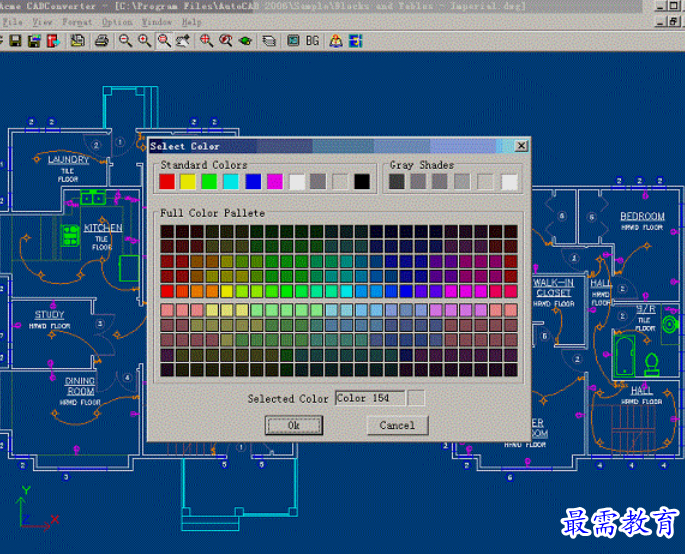Open the Help menu
The image size is (685, 554).
192,22
